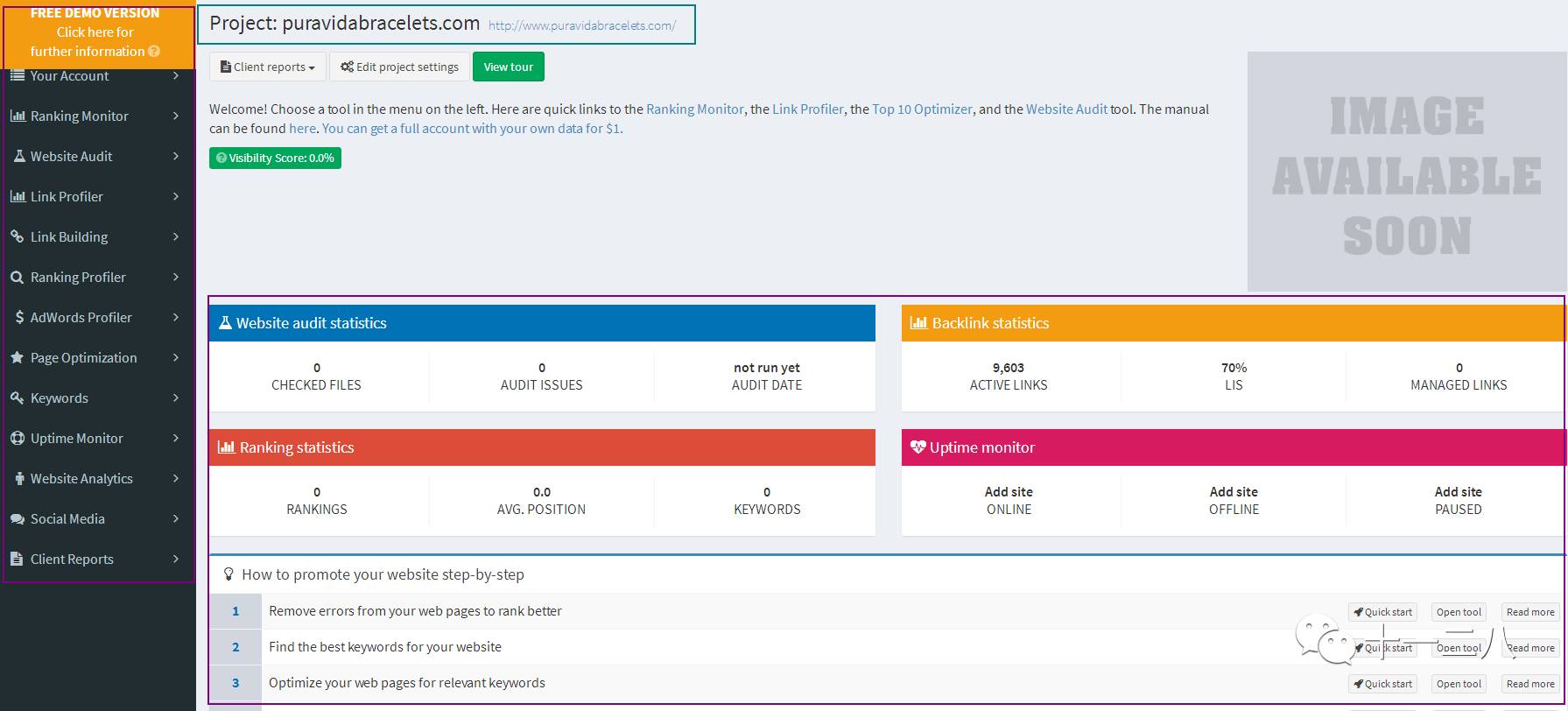Viewport: 1568px width, 711px height.
Task: Open the Website Analytics menu item
Action: (x=98, y=478)
